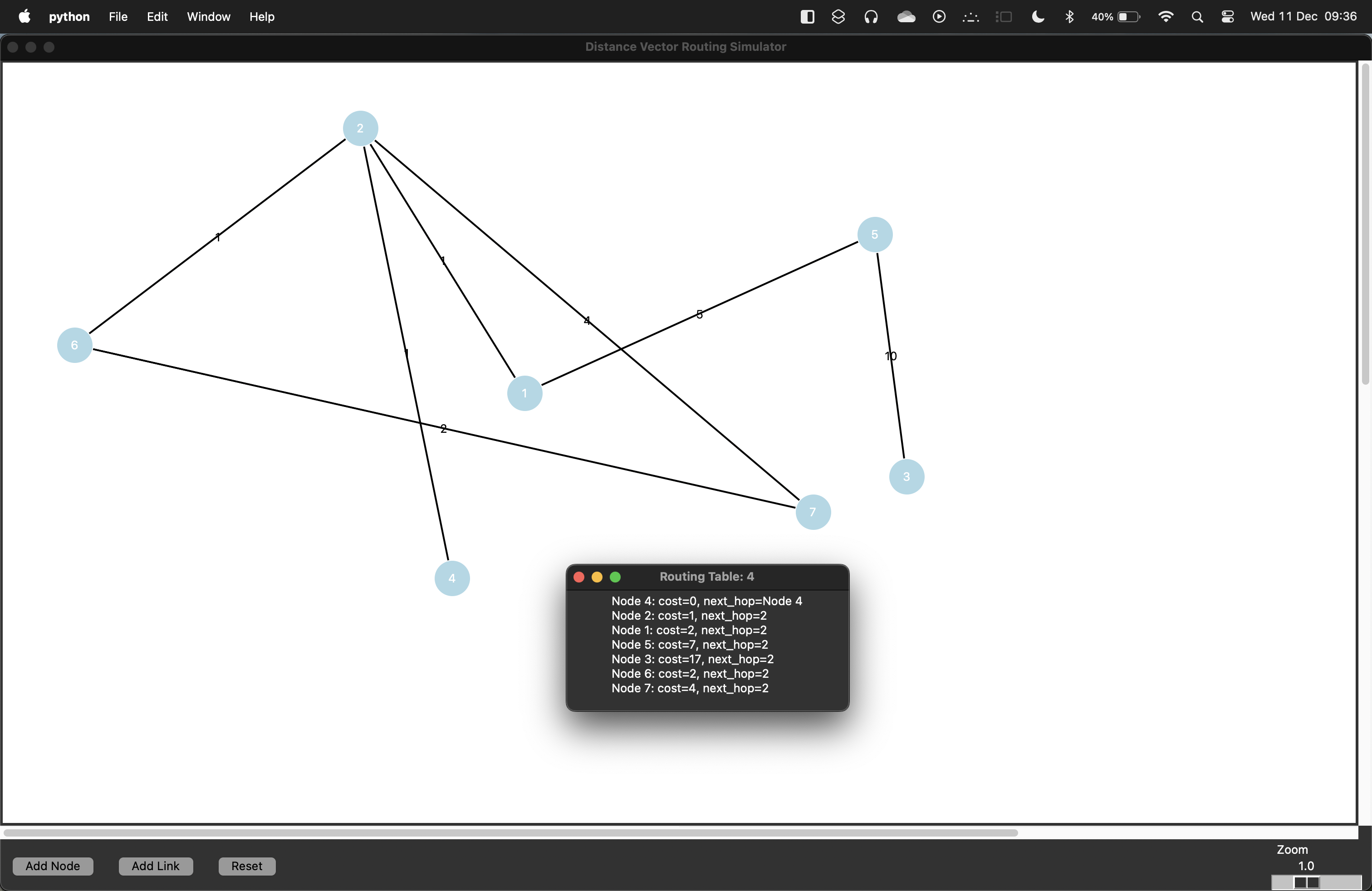The width and height of the screenshot is (1372, 891).
Task: Open the Wi-Fi status menu
Action: (x=1166, y=17)
